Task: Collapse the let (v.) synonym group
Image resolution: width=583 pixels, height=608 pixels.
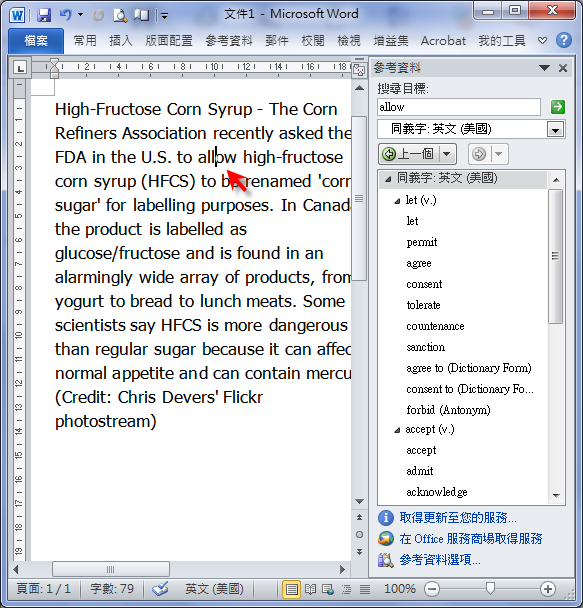Action: click(397, 201)
